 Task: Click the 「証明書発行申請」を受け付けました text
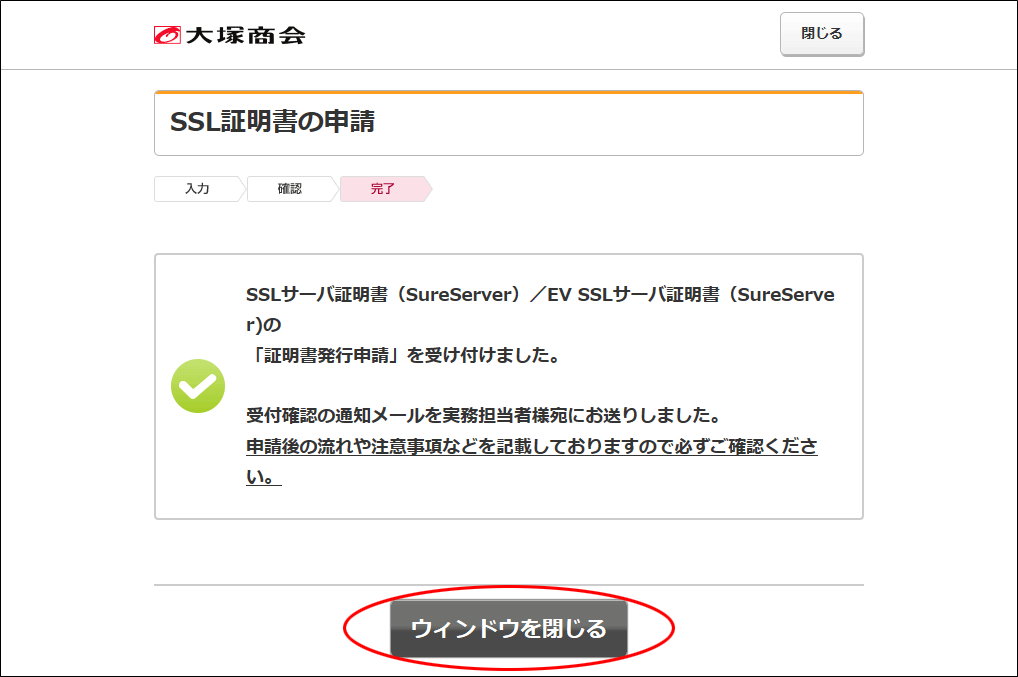coord(403,355)
